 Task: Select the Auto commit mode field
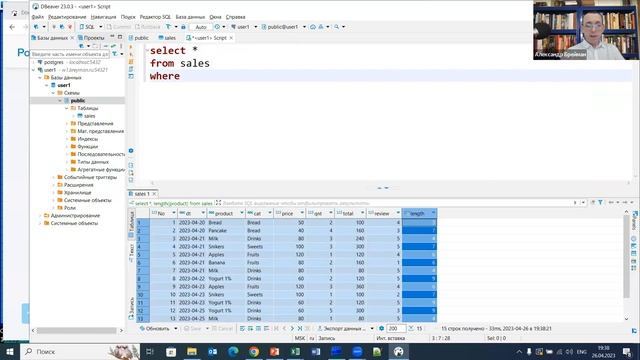tap(201, 27)
